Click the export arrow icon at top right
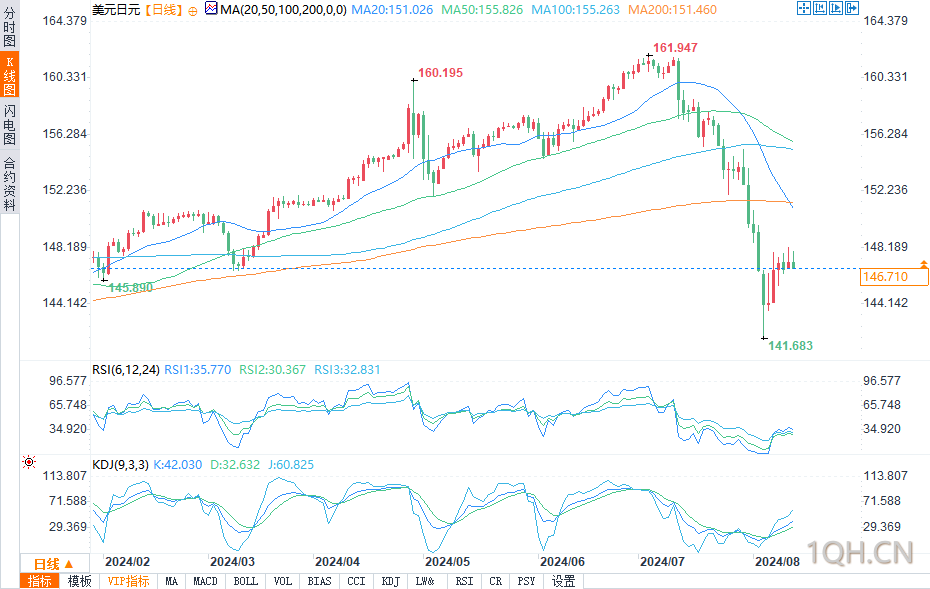This screenshot has height=589, width=930. (x=852, y=8)
